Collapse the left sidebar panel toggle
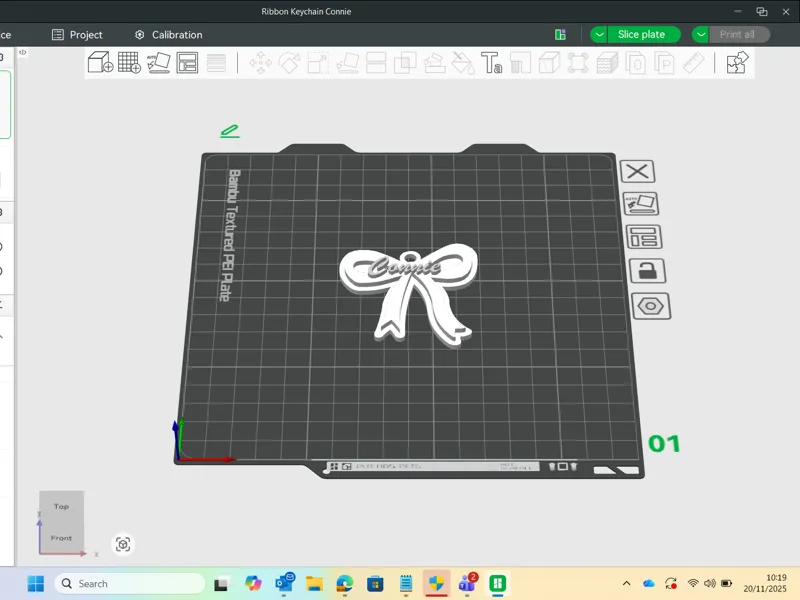The image size is (800, 600). tap(22, 52)
